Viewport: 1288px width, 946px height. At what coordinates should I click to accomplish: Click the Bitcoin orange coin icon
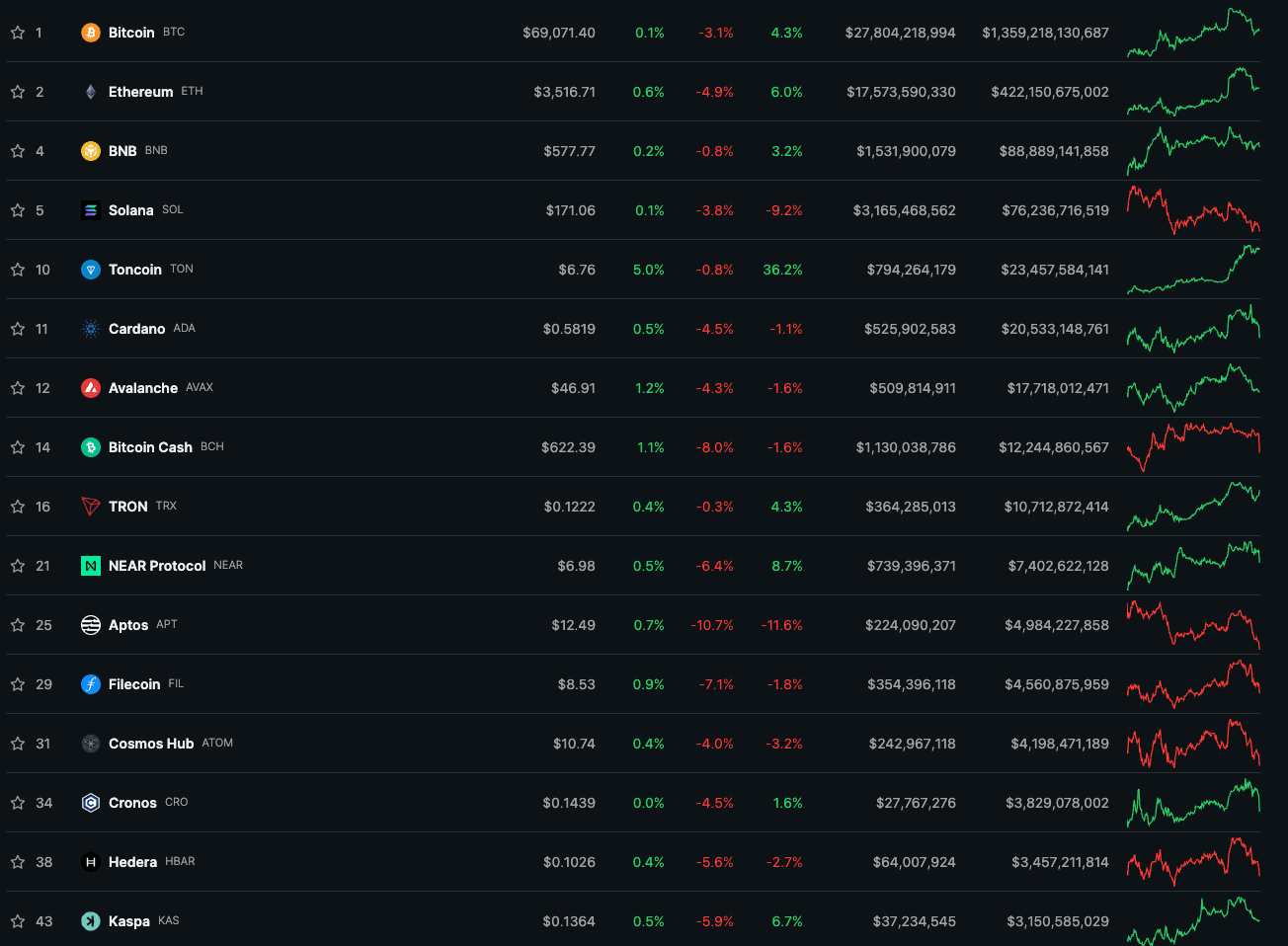[x=91, y=33]
